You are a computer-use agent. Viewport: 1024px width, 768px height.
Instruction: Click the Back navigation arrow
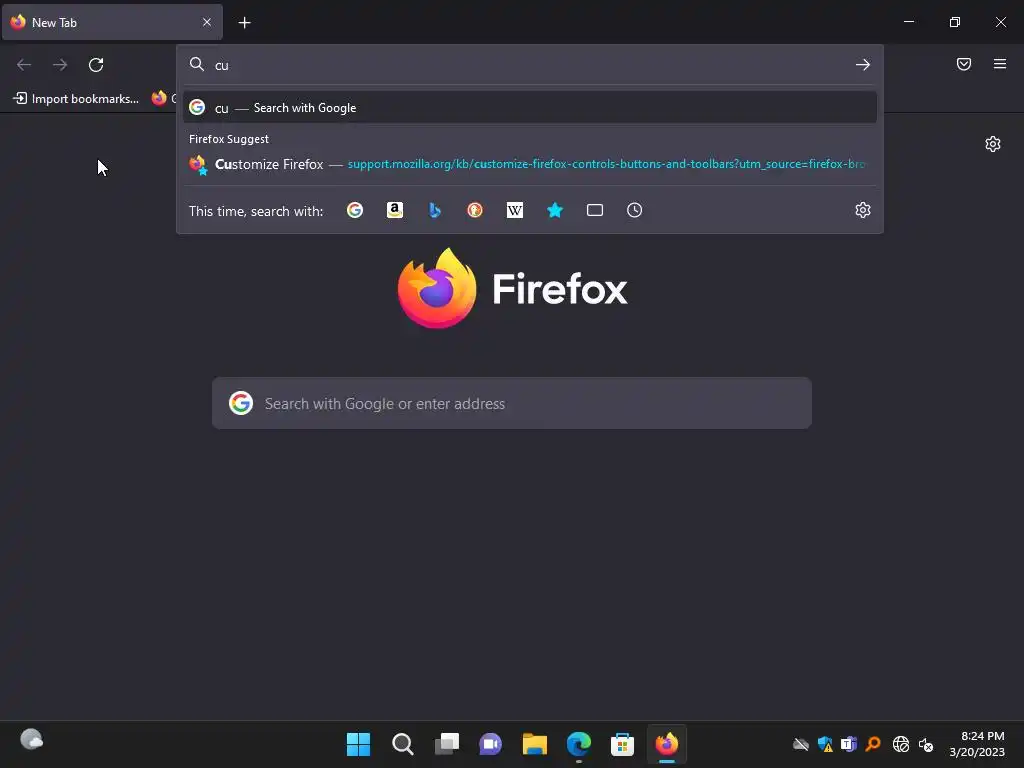coord(24,65)
